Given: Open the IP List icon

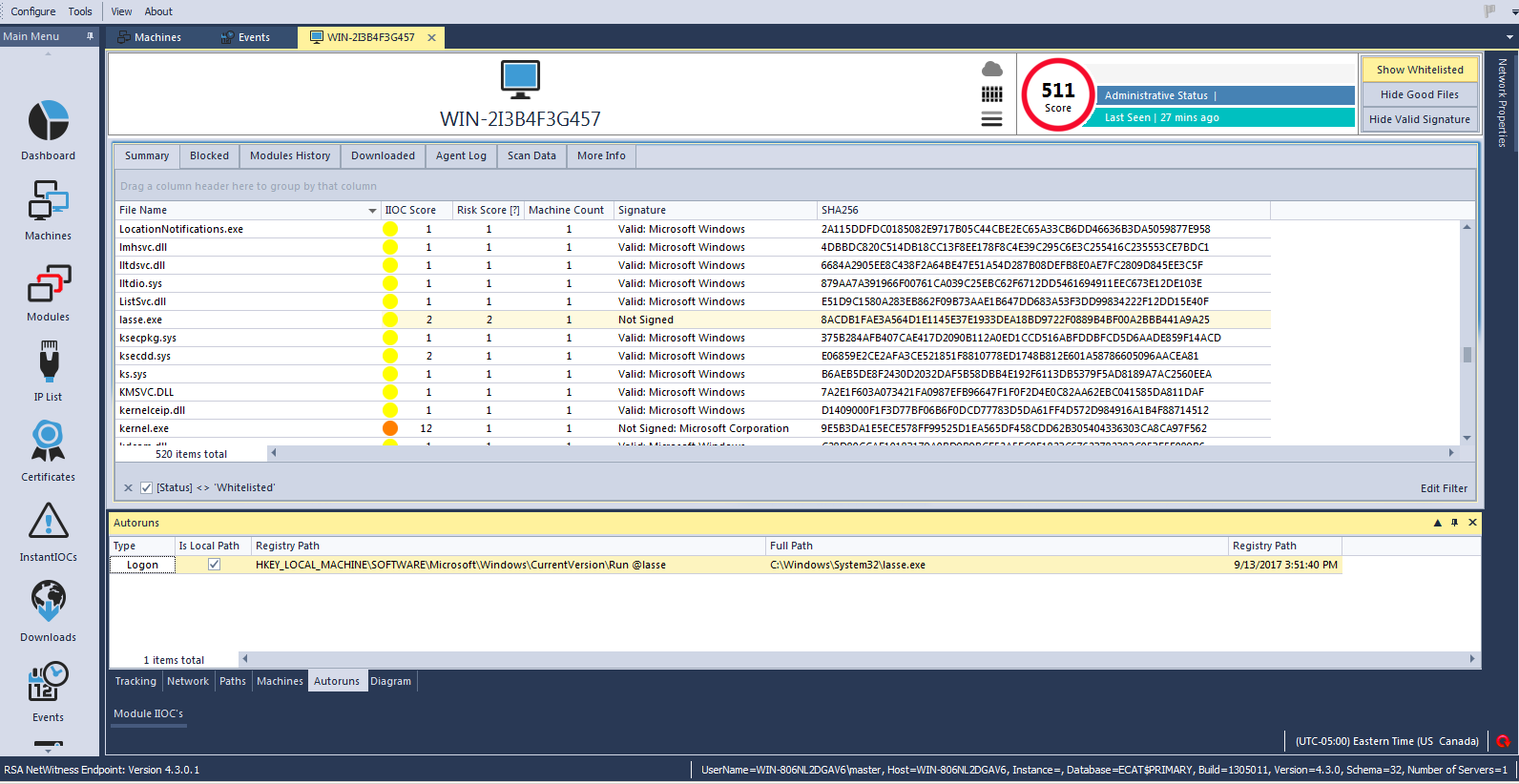Looking at the screenshot, I should click(48, 362).
